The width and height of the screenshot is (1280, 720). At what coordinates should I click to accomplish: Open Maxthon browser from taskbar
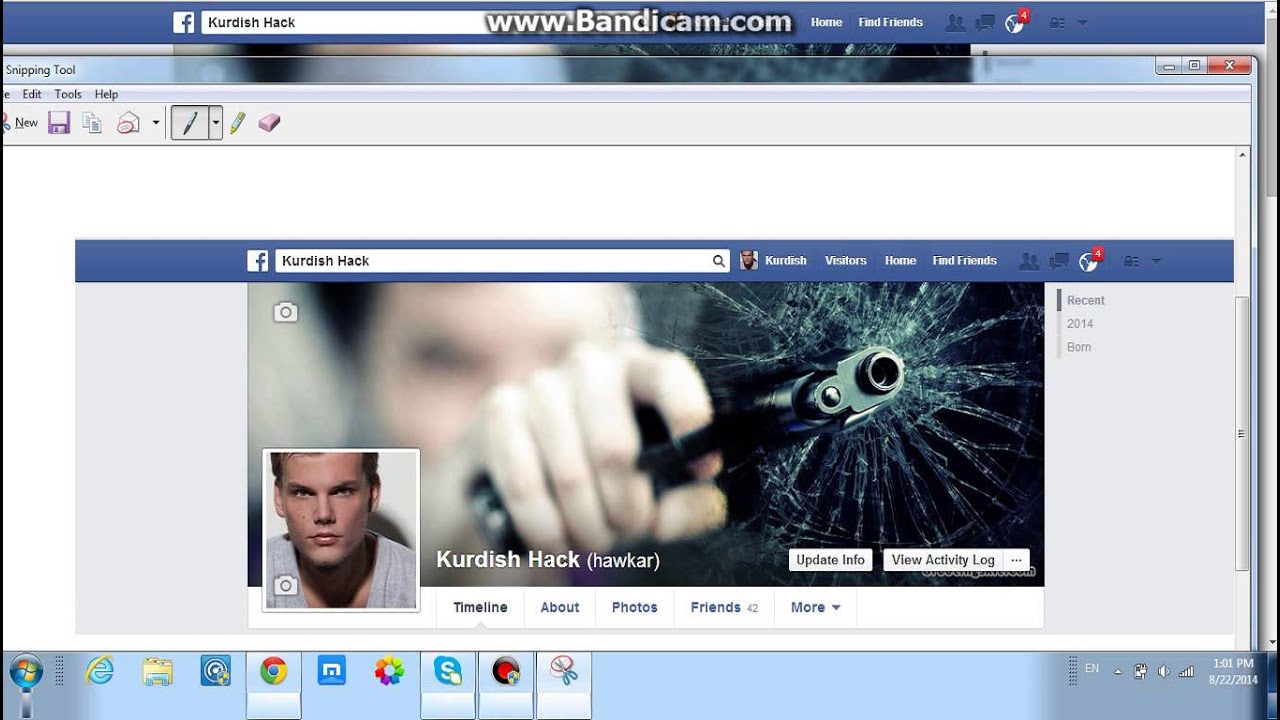331,671
